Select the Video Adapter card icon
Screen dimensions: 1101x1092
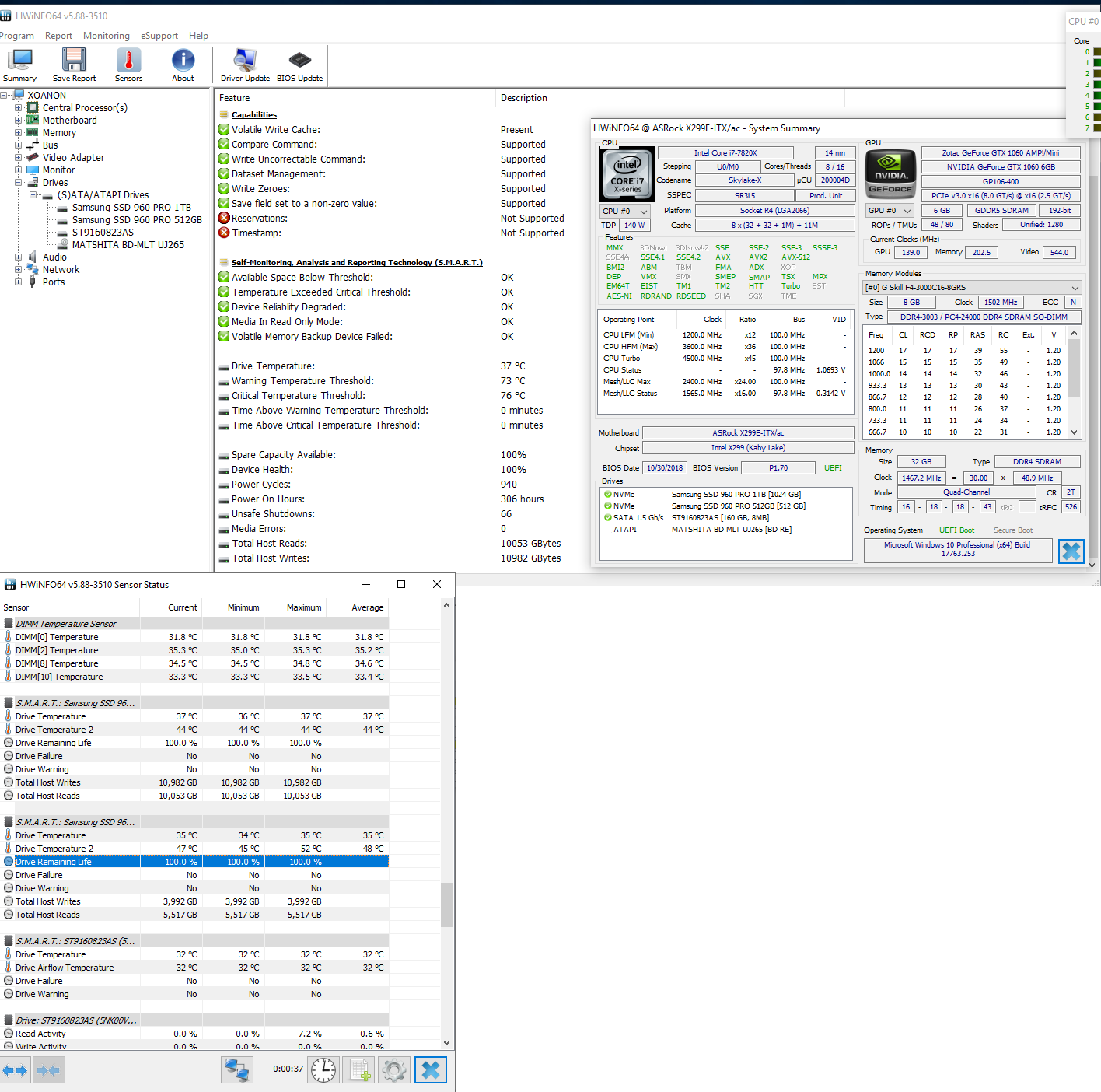[33, 158]
